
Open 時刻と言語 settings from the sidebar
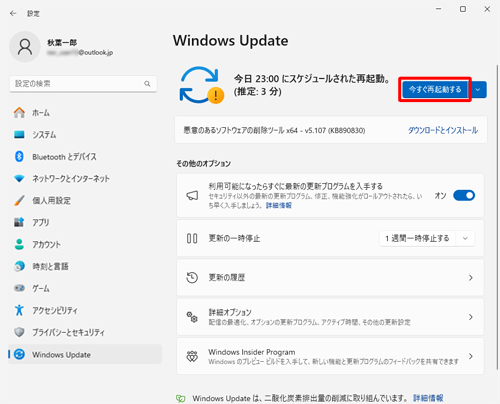(x=85, y=266)
